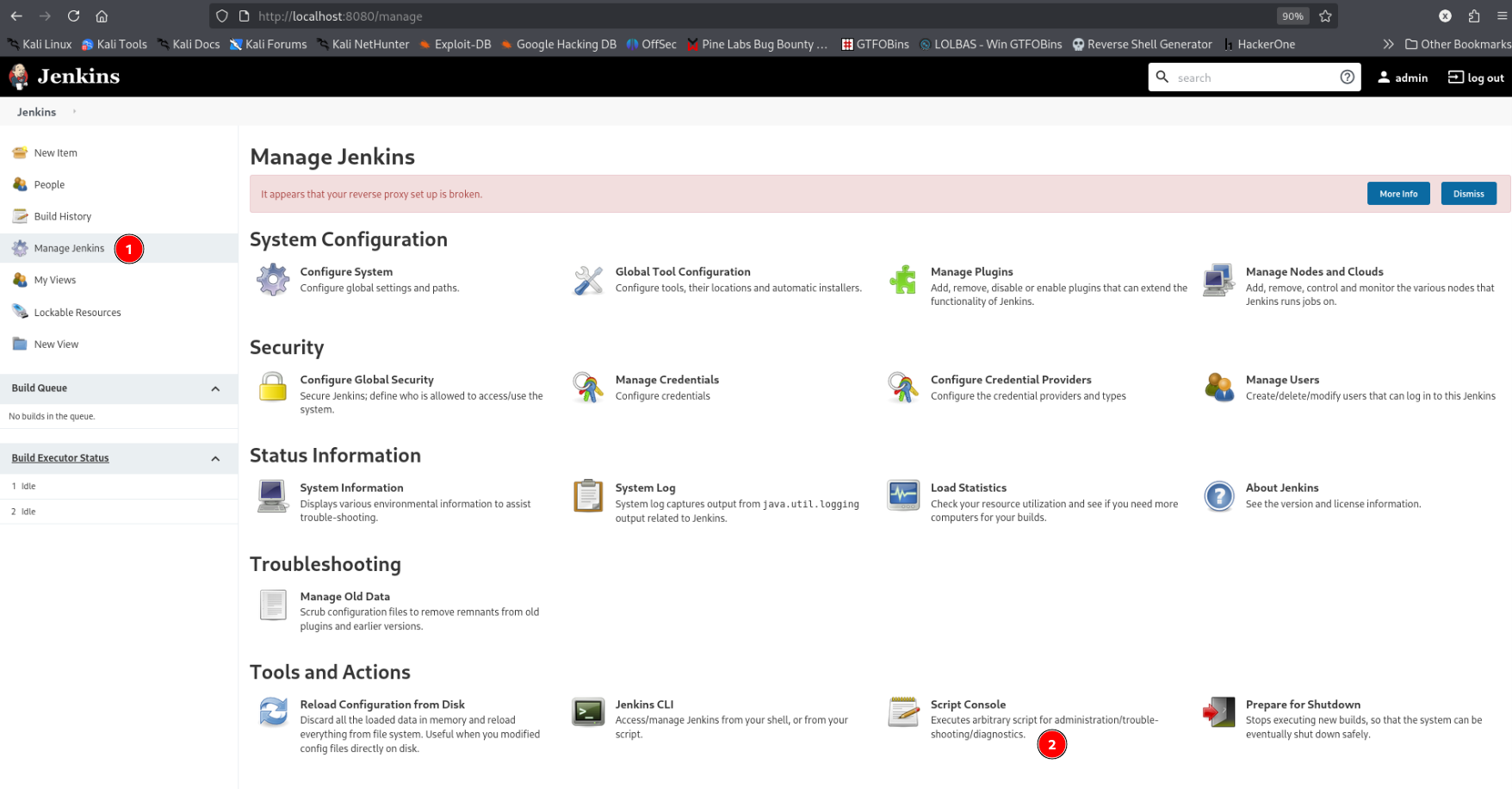
Task: Open Manage Plugins puzzle piece icon
Action: (x=903, y=280)
